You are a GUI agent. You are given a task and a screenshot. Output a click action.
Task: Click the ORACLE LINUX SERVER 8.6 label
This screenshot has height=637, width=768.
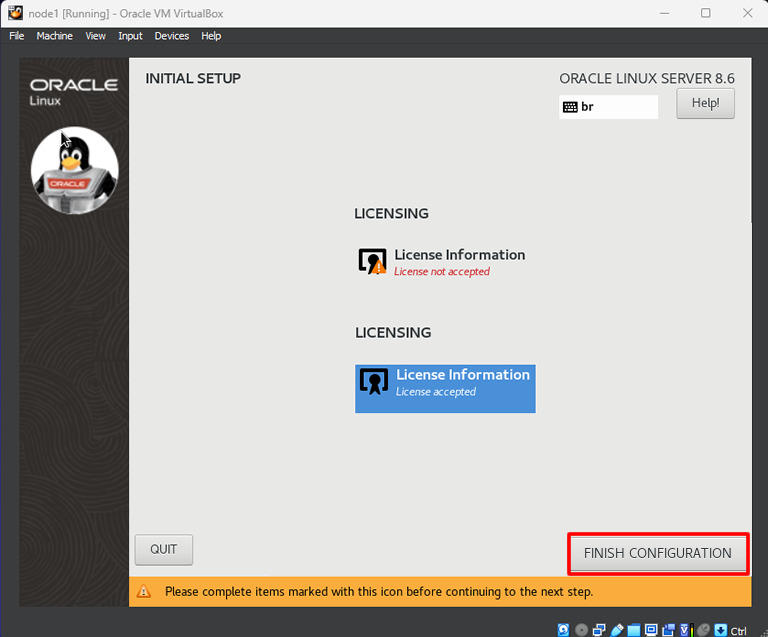pos(647,78)
